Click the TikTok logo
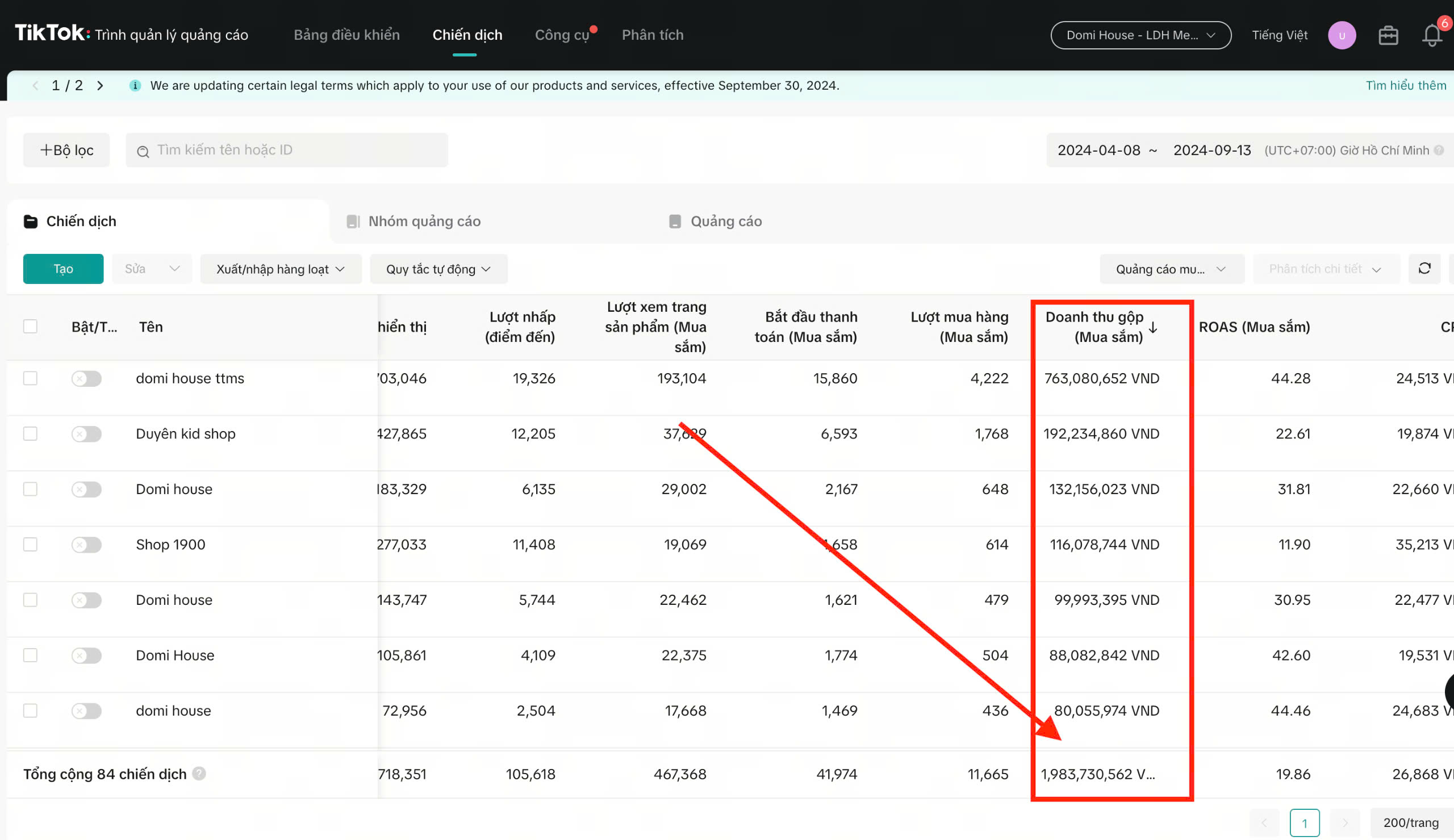The height and width of the screenshot is (840, 1454). (x=52, y=34)
